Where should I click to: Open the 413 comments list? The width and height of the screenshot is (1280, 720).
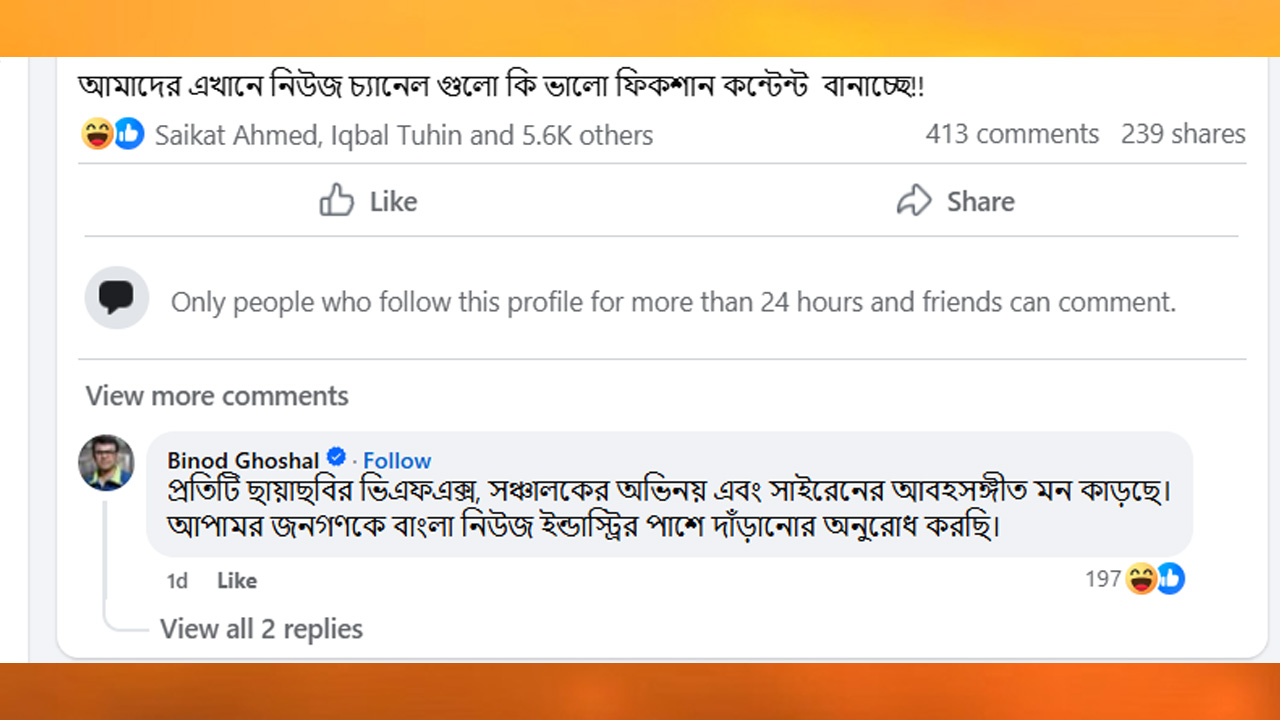[1012, 134]
